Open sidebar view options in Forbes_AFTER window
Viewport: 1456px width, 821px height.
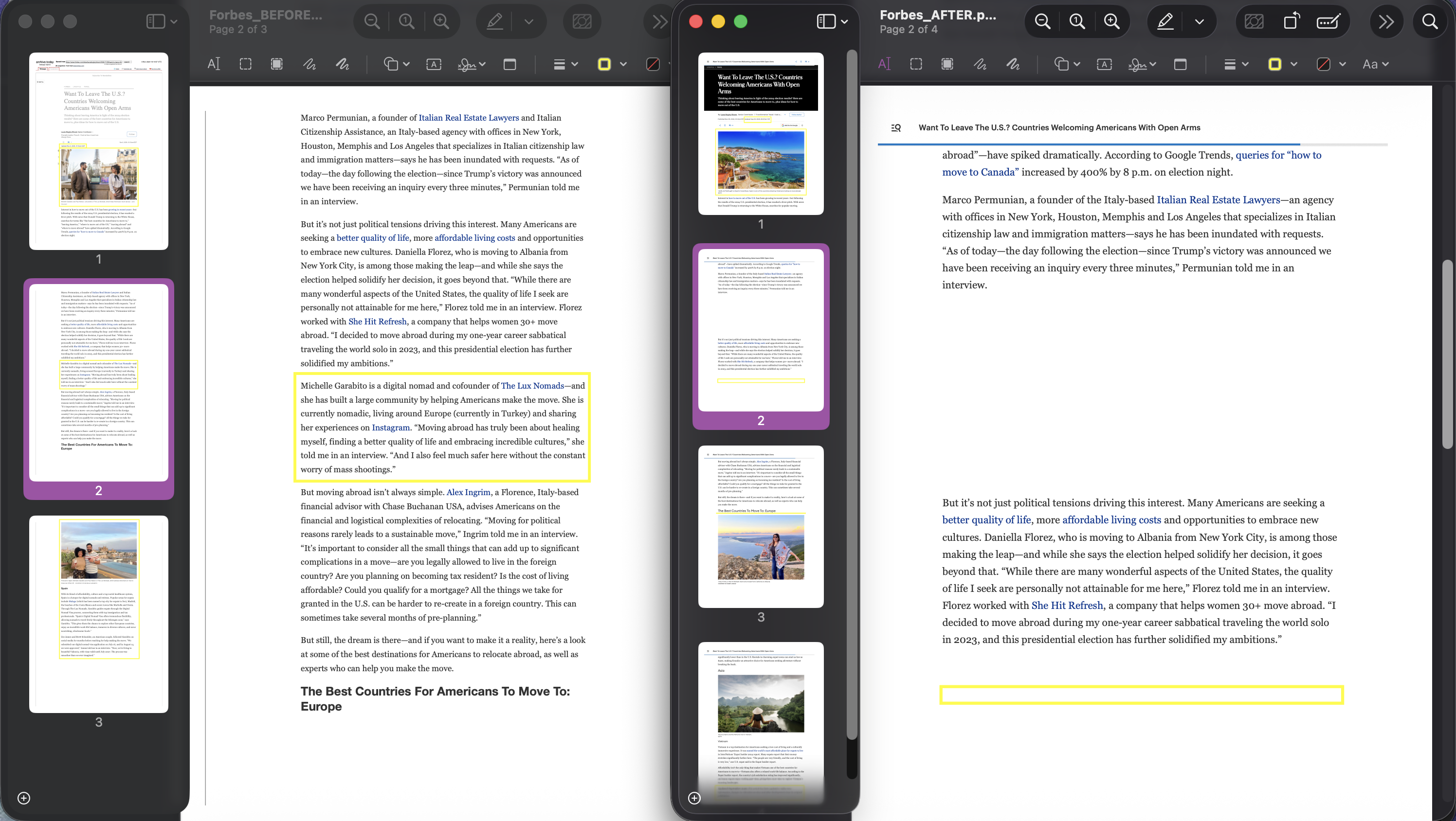832,21
